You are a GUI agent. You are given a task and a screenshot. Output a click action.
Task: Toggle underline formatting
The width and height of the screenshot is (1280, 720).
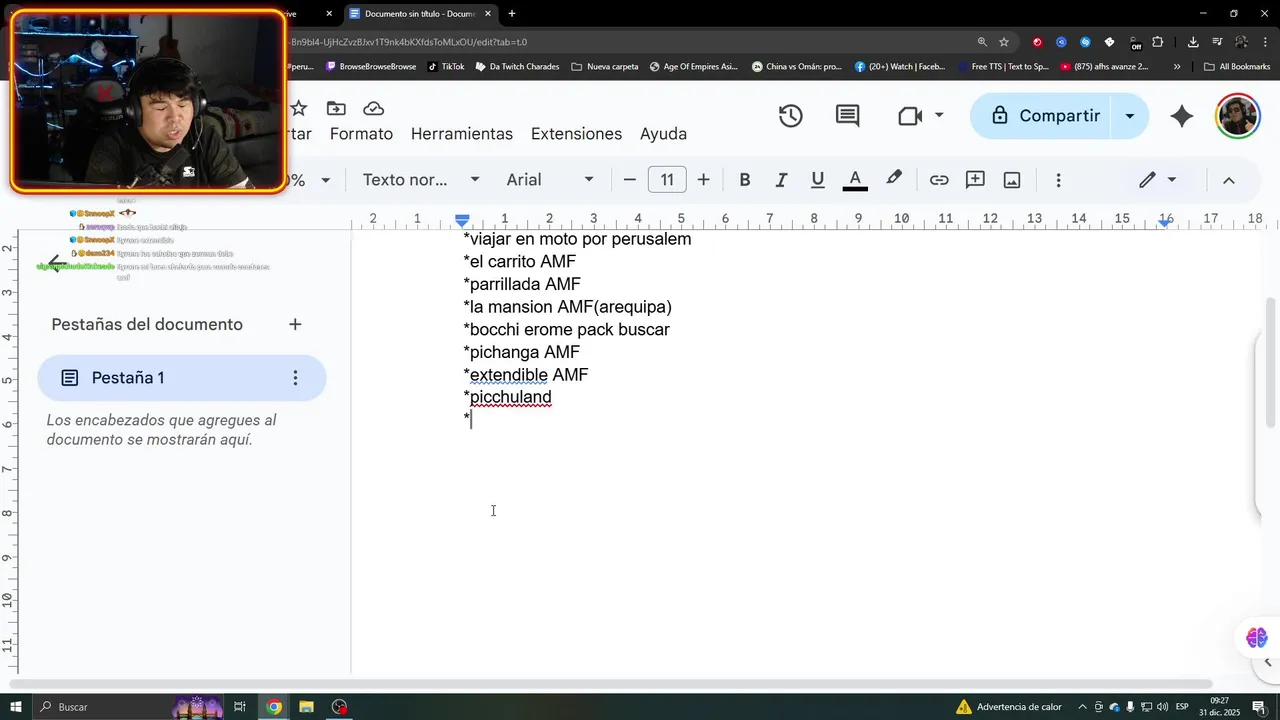[818, 180]
